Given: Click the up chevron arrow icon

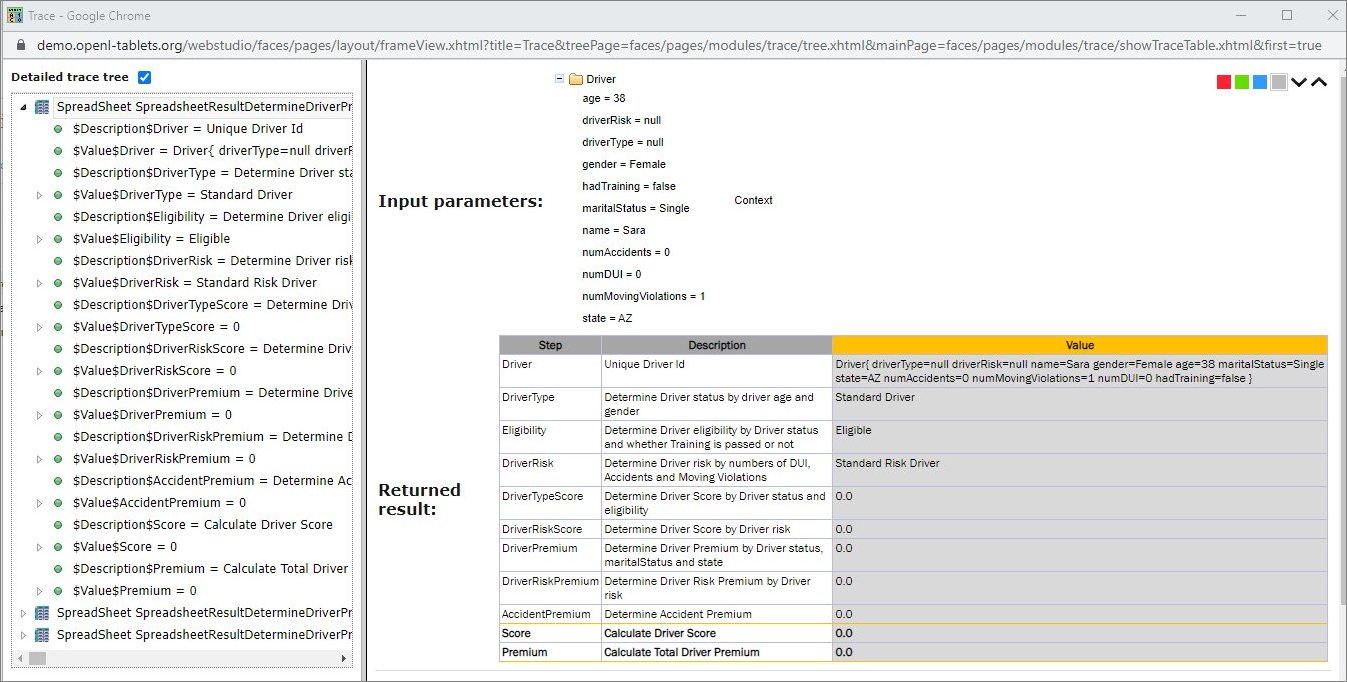Looking at the screenshot, I should coord(1319,82).
